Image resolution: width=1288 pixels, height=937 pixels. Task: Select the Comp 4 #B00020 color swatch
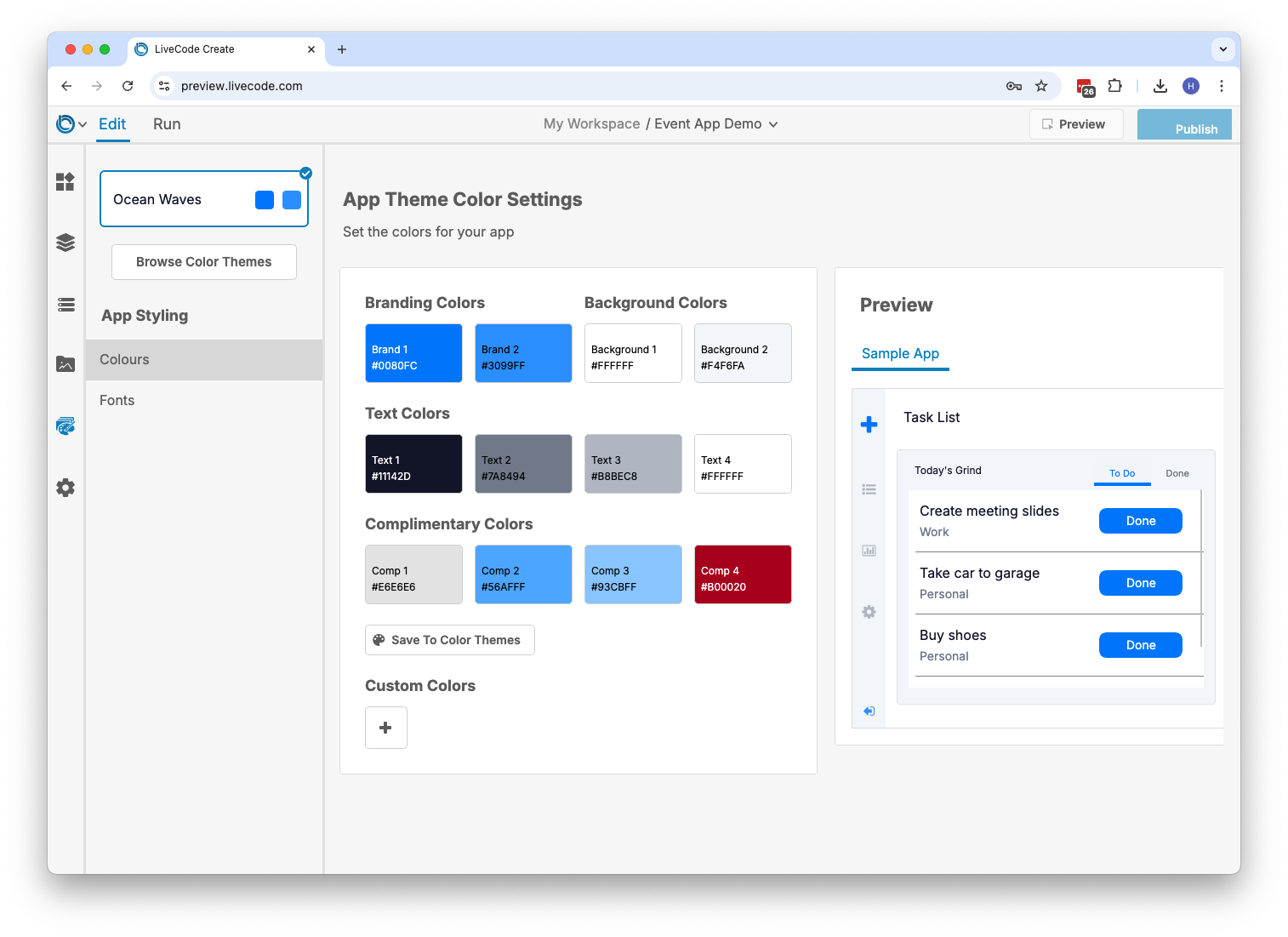click(742, 574)
